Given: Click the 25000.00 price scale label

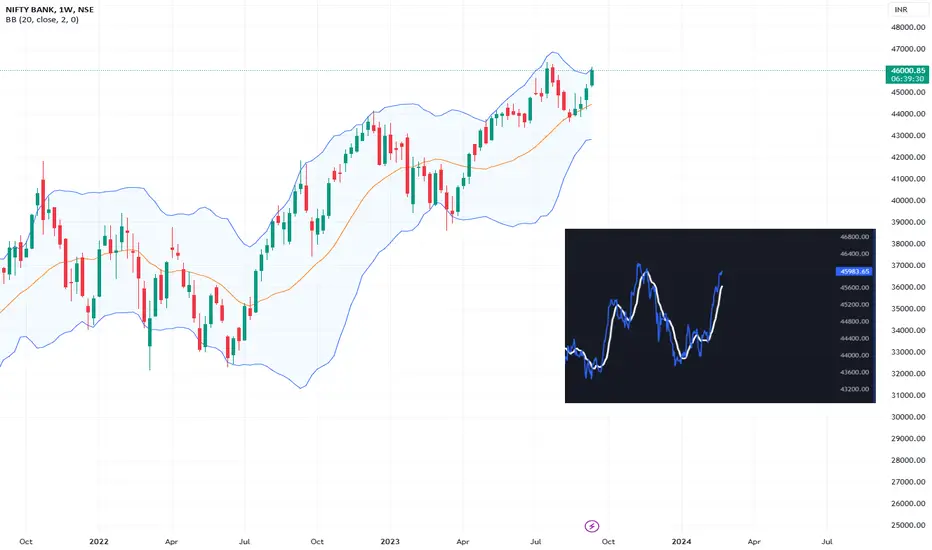Looking at the screenshot, I should point(908,525).
